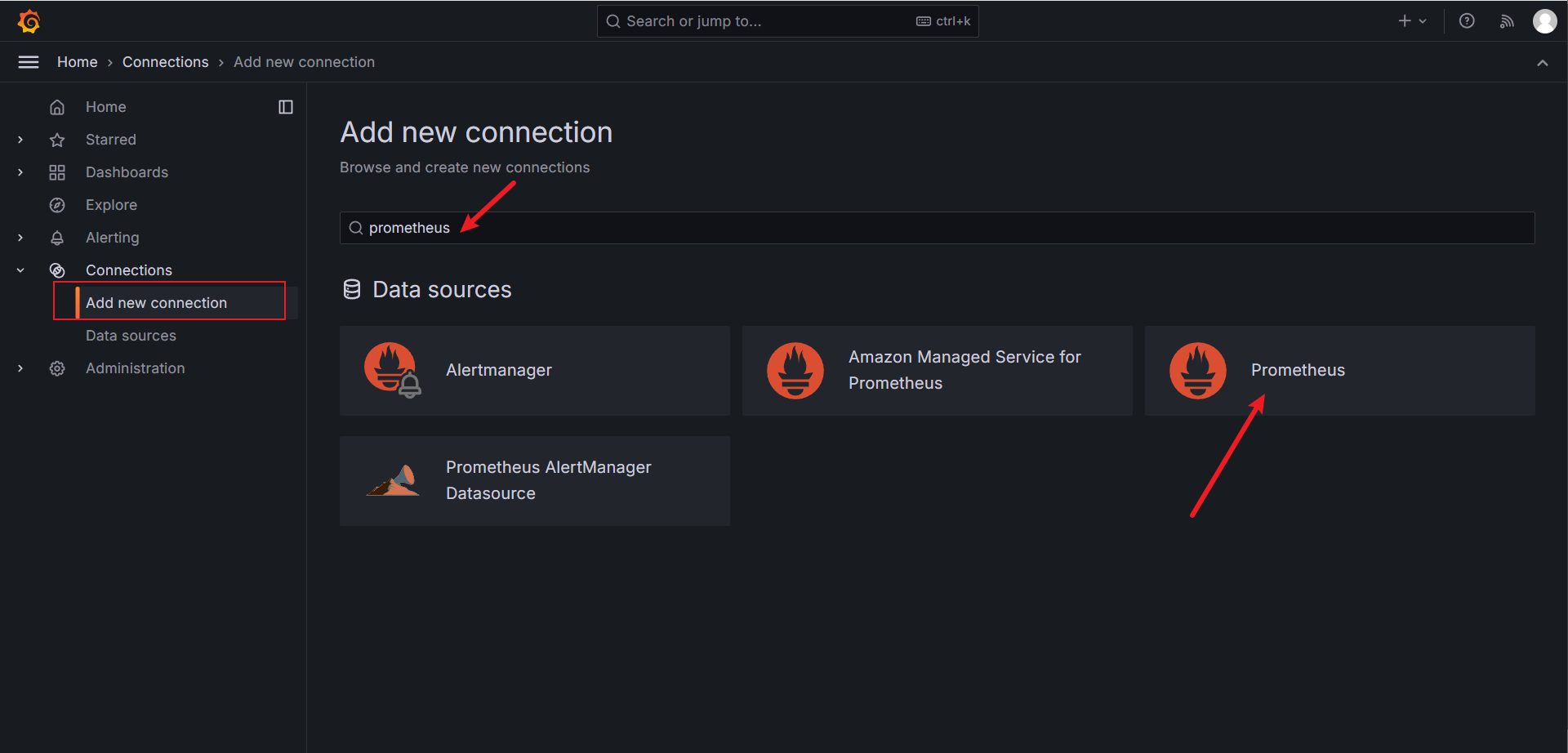1568x753 pixels.
Task: Click the Add new connection page title
Action: [476, 132]
